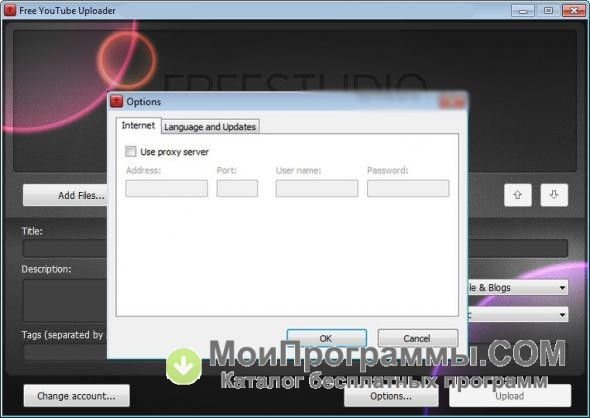The width and height of the screenshot is (590, 418).
Task: Select the Options dialog red title icon
Action: (x=116, y=102)
